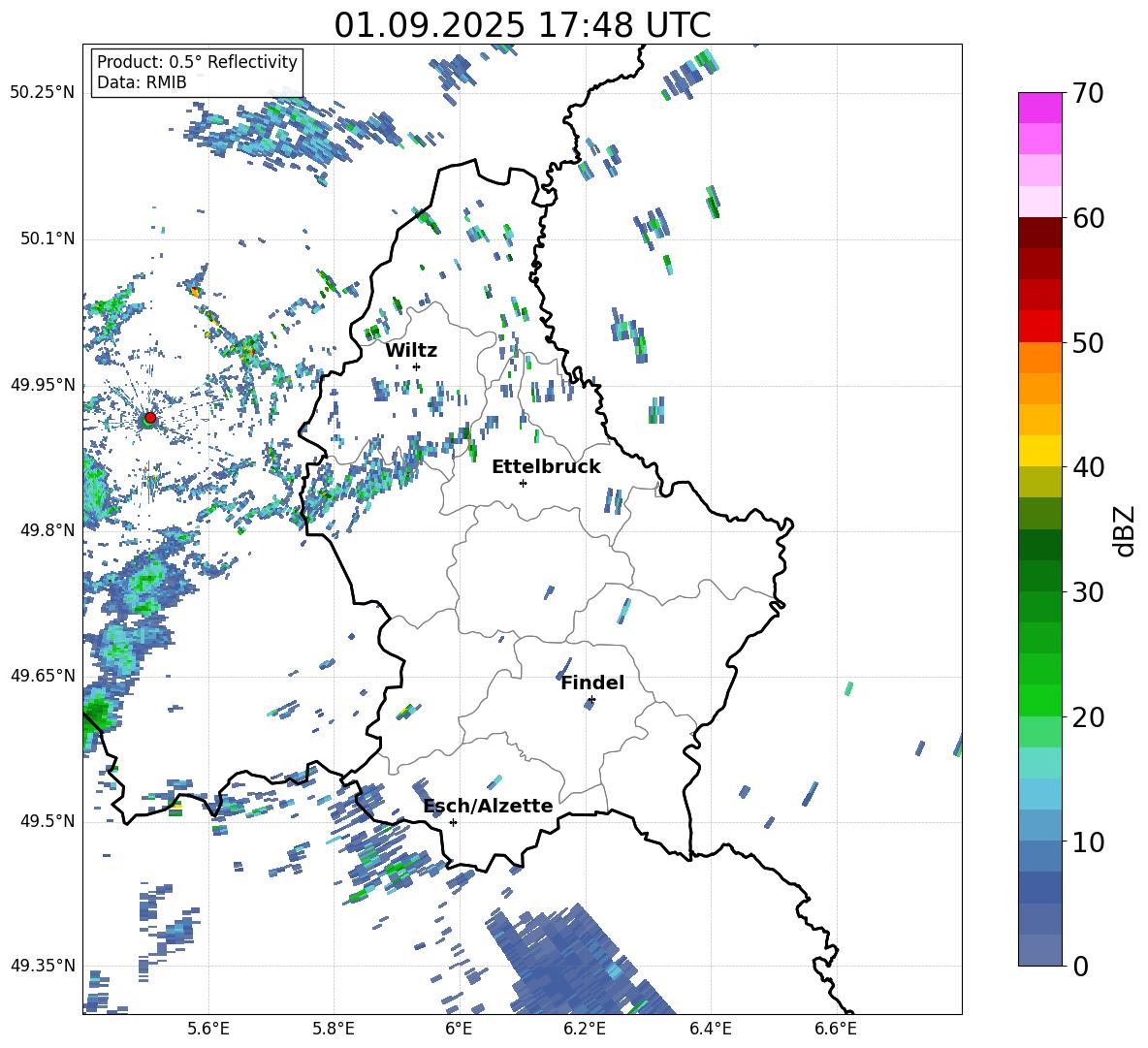Click the '5.8°E' longitude label
This screenshot has height=1048, width=1148.
point(334,1029)
